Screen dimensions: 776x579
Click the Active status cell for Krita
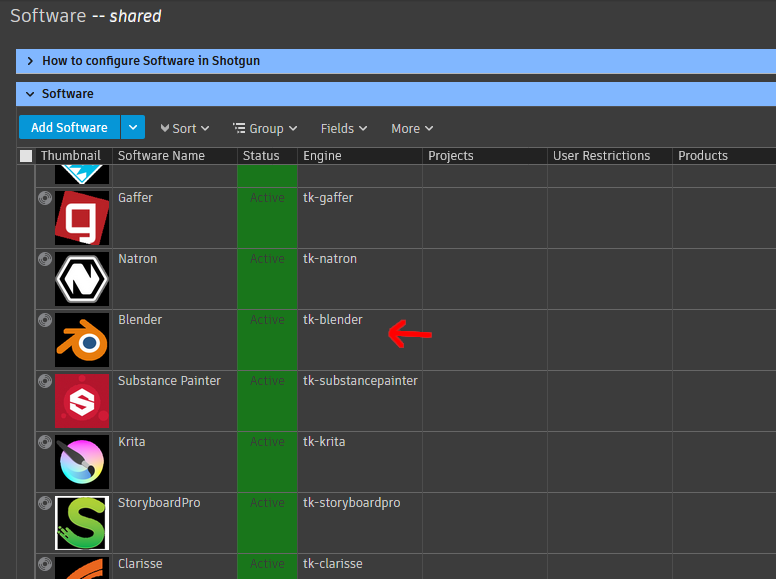coord(267,462)
